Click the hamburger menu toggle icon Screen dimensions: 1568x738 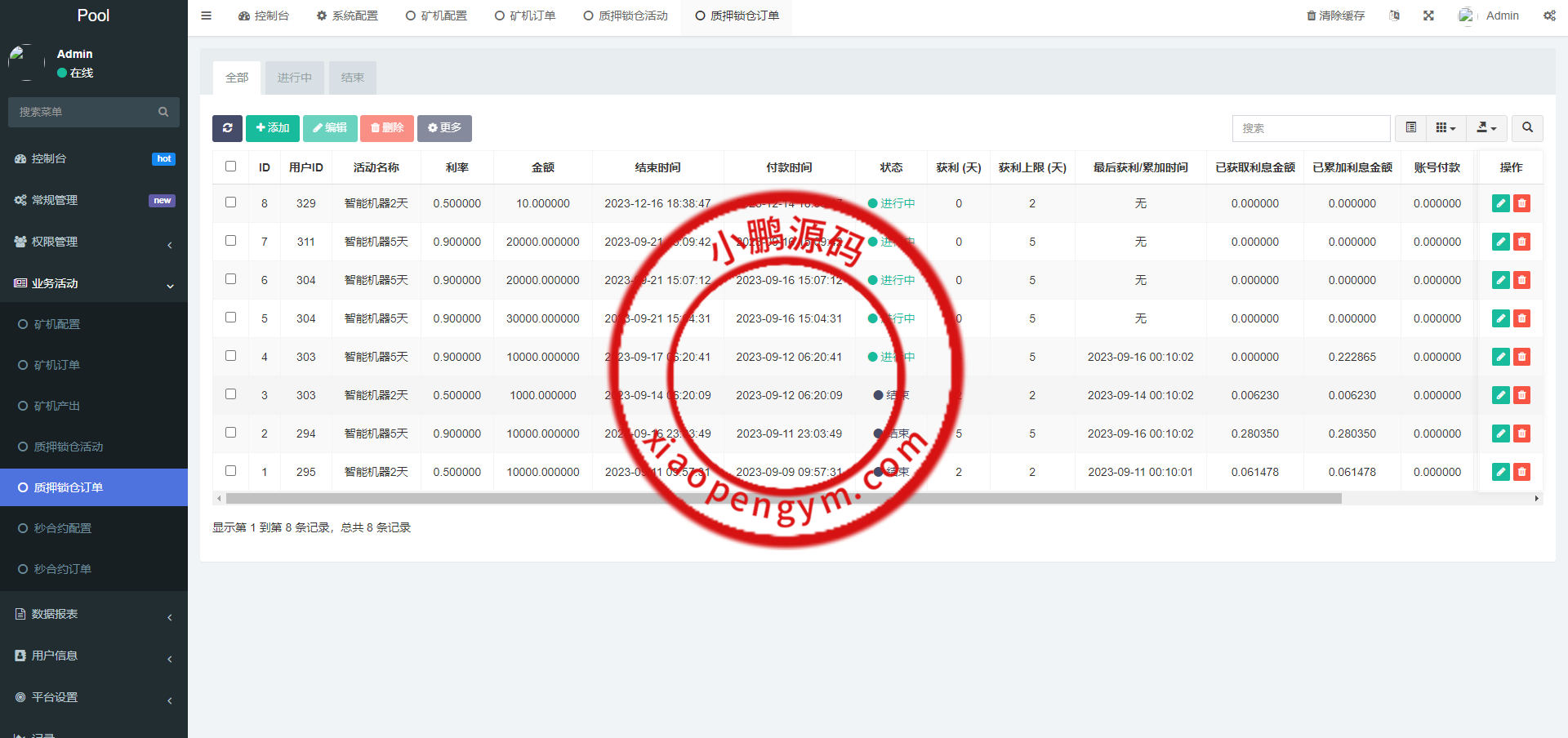207,16
